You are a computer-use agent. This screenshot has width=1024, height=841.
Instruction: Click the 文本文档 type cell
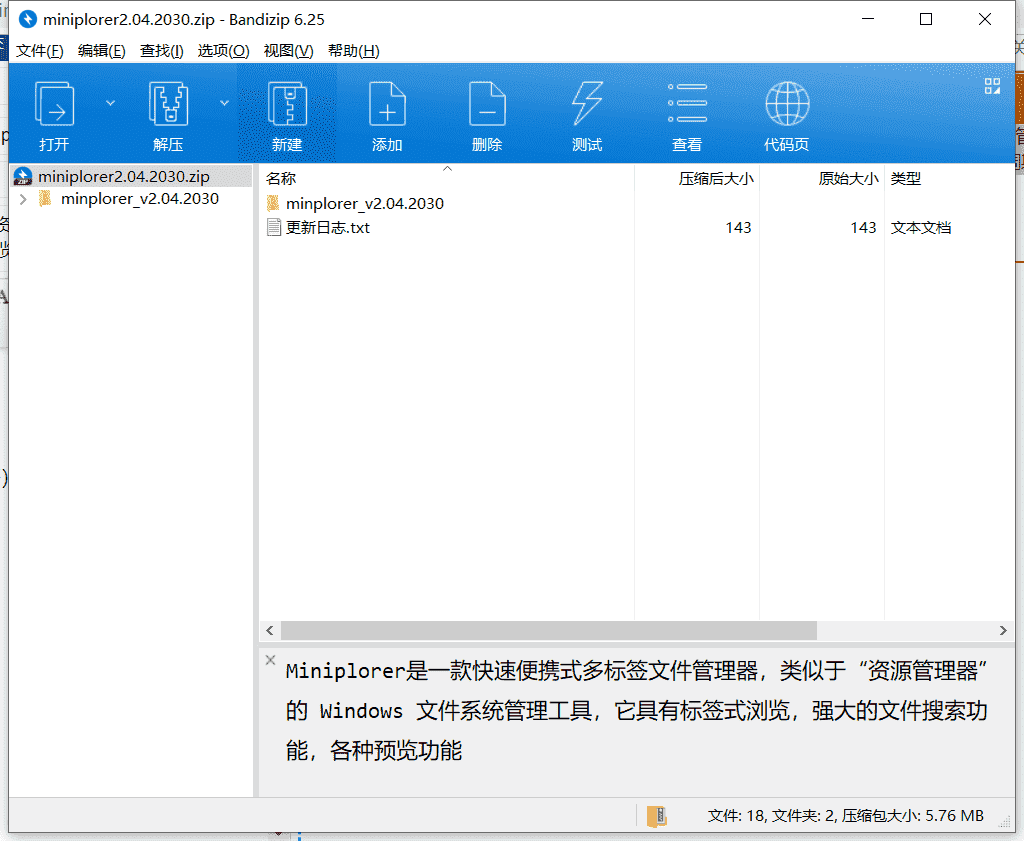click(x=921, y=228)
